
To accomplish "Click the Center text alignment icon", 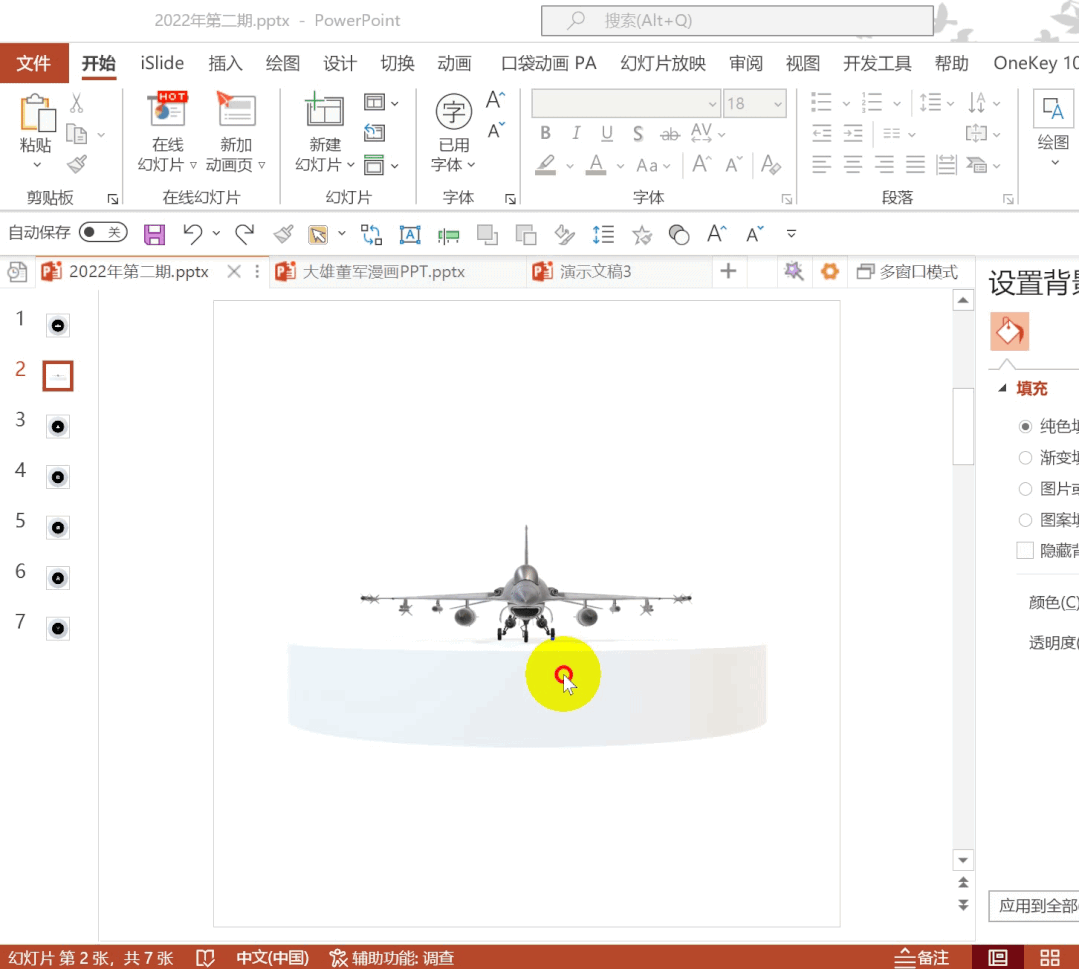I will click(853, 164).
